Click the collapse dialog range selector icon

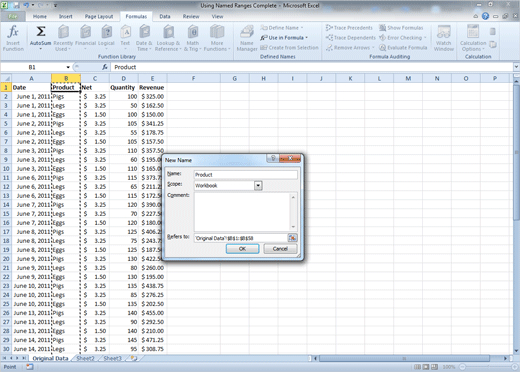click(292, 238)
